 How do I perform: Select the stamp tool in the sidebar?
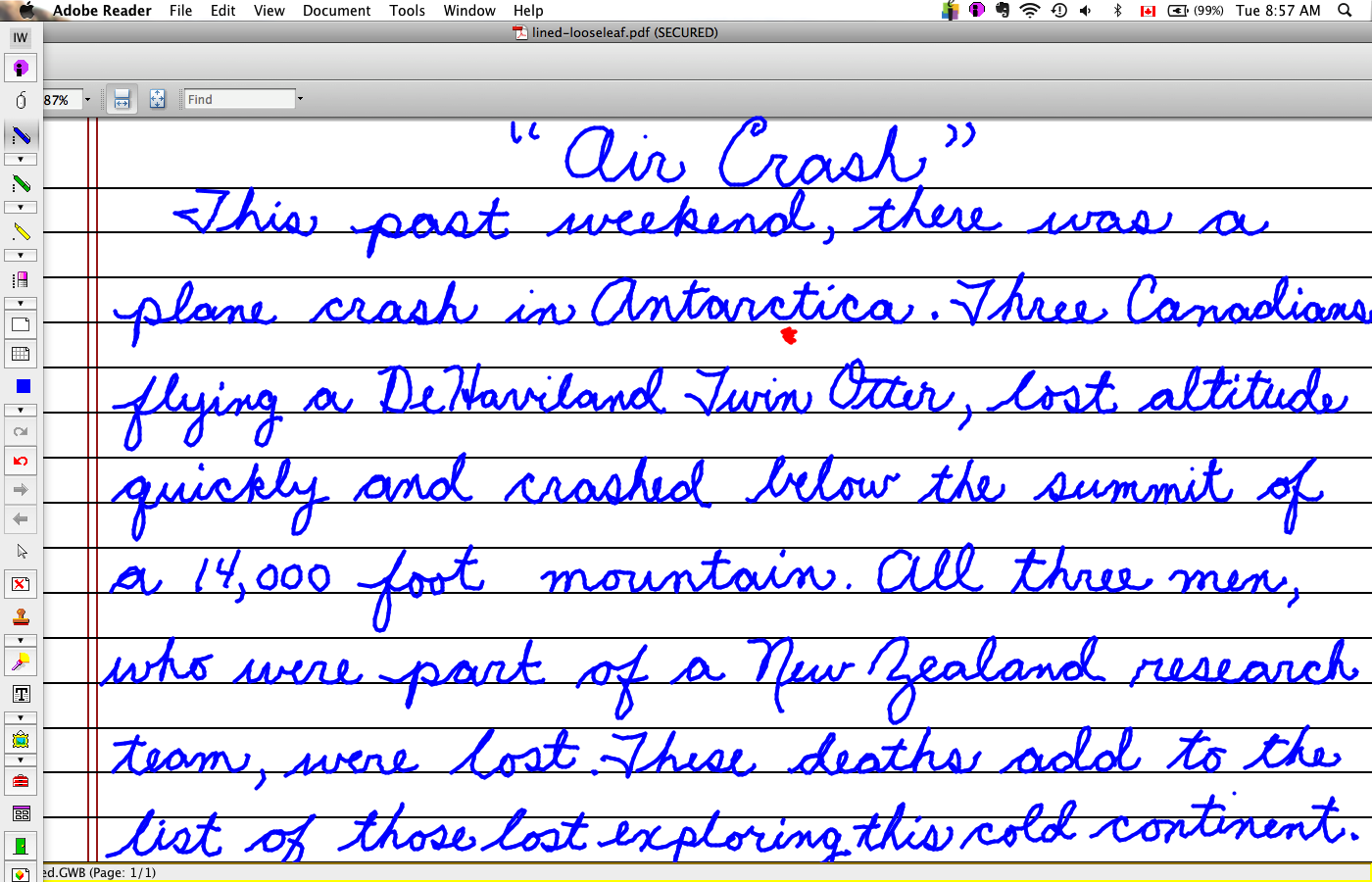coord(21,617)
